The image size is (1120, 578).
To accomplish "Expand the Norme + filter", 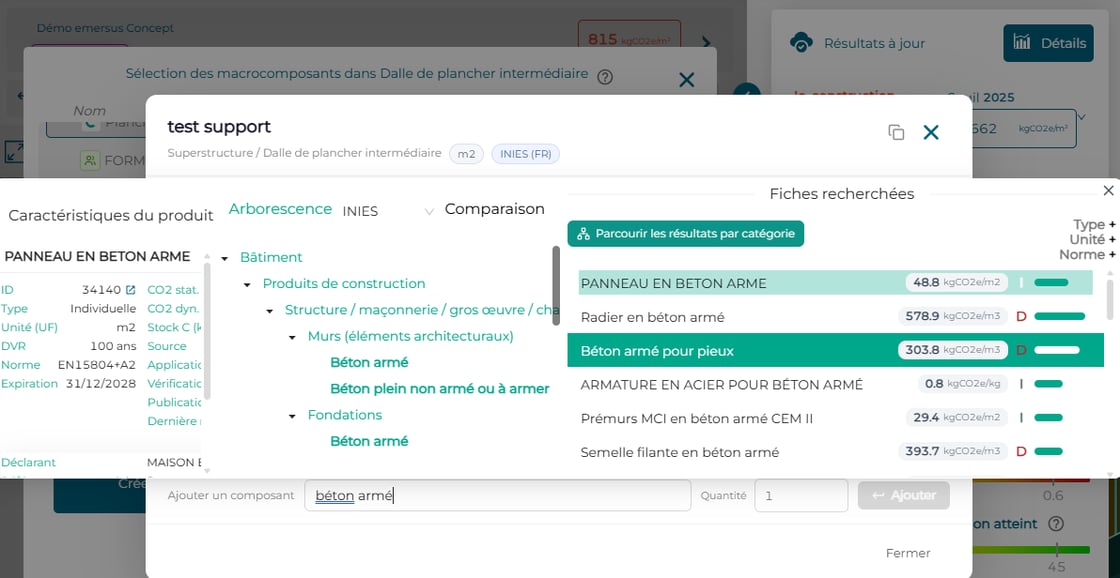I will coord(1087,254).
